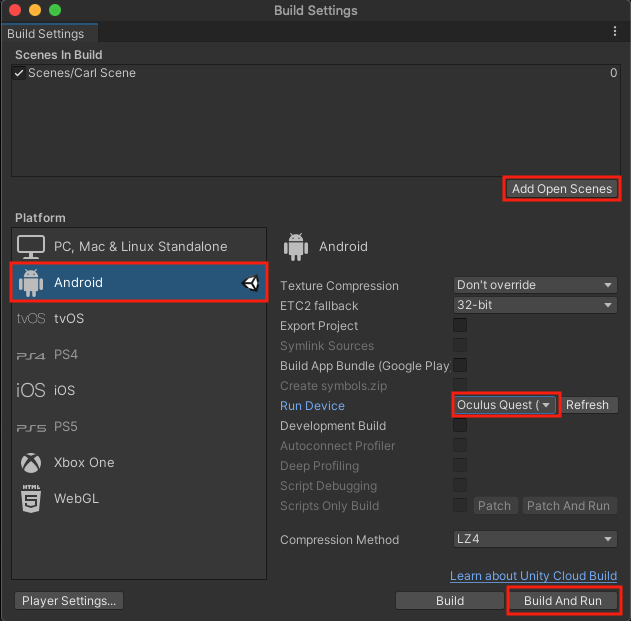Select the tvOS platform icon
The width and height of the screenshot is (631, 621).
[x=30, y=318]
